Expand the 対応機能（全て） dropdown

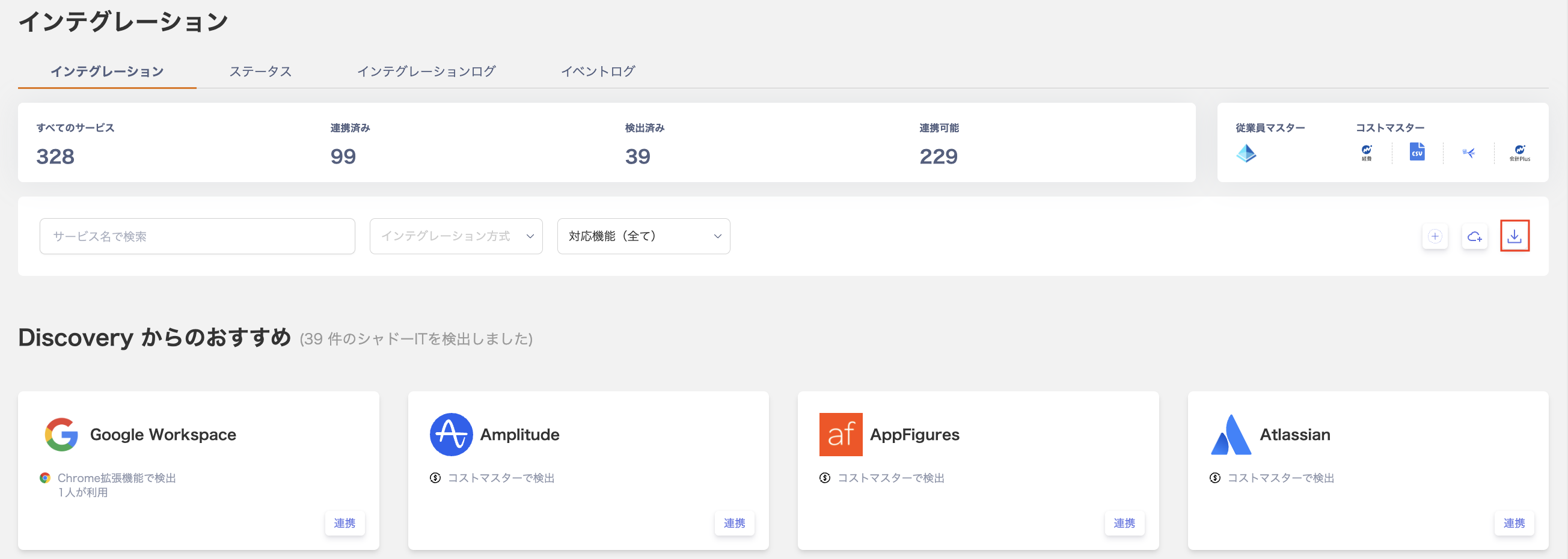(643, 236)
